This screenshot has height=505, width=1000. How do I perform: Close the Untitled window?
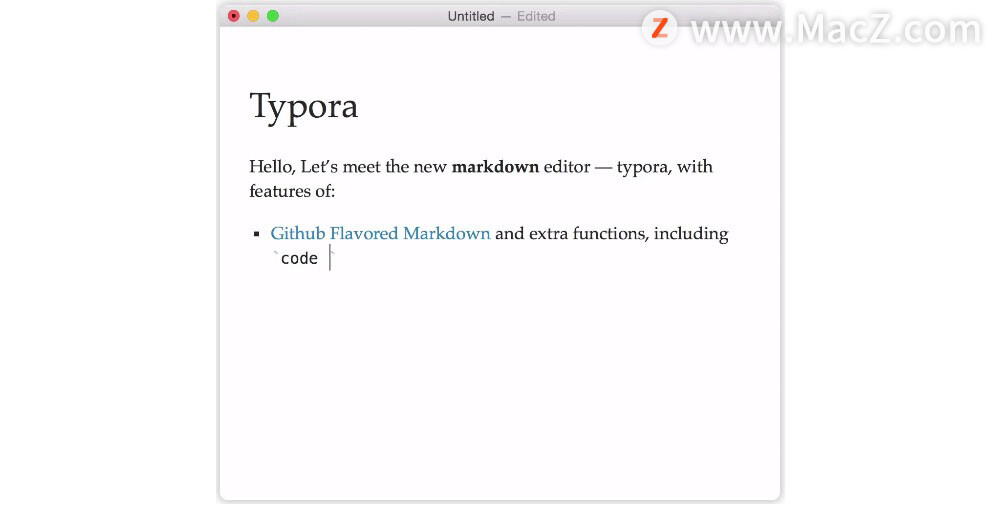pyautogui.click(x=233, y=16)
